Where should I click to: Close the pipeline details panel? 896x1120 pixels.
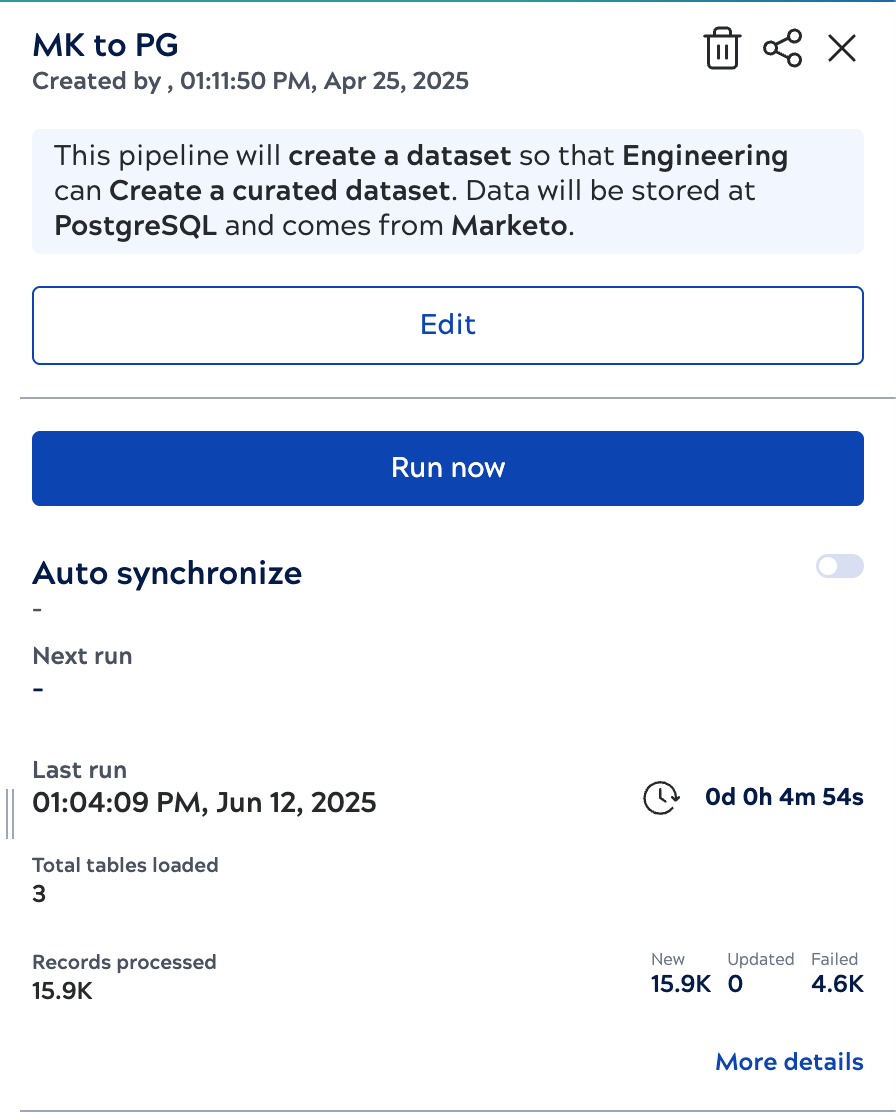pos(842,47)
